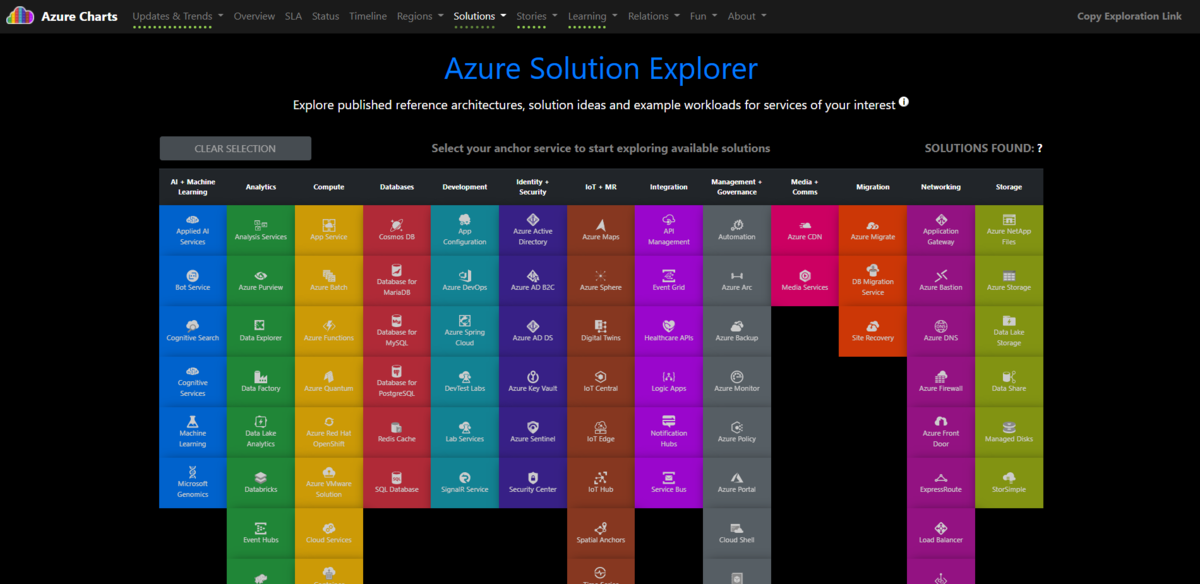
Task: Choose the SQL Database tile
Action: [397, 482]
